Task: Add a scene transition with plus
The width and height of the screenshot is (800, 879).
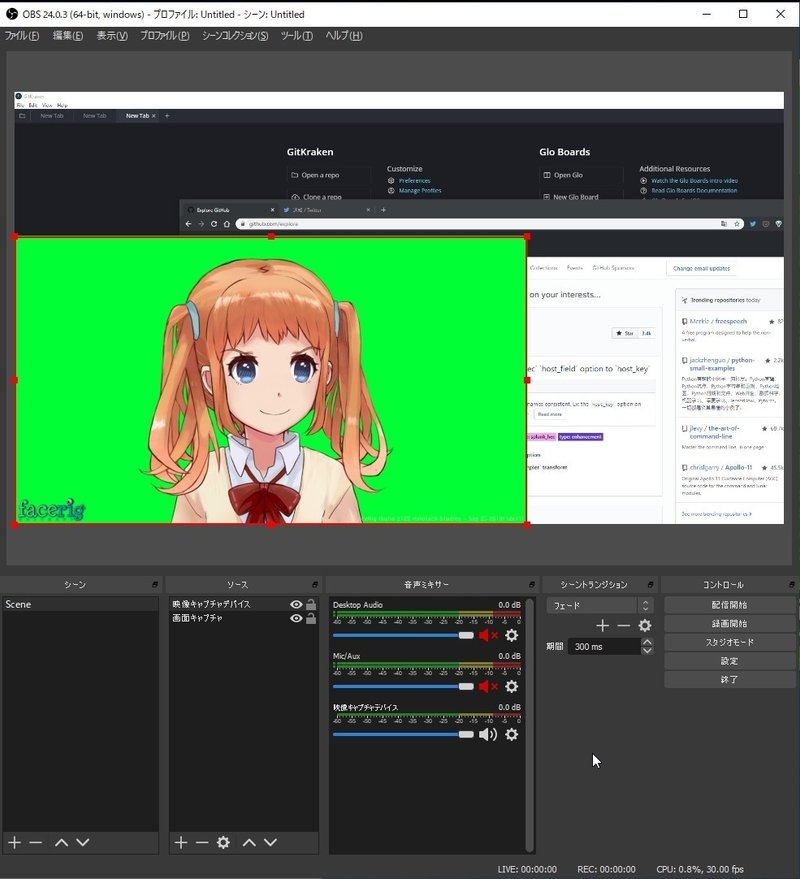Action: 603,626
